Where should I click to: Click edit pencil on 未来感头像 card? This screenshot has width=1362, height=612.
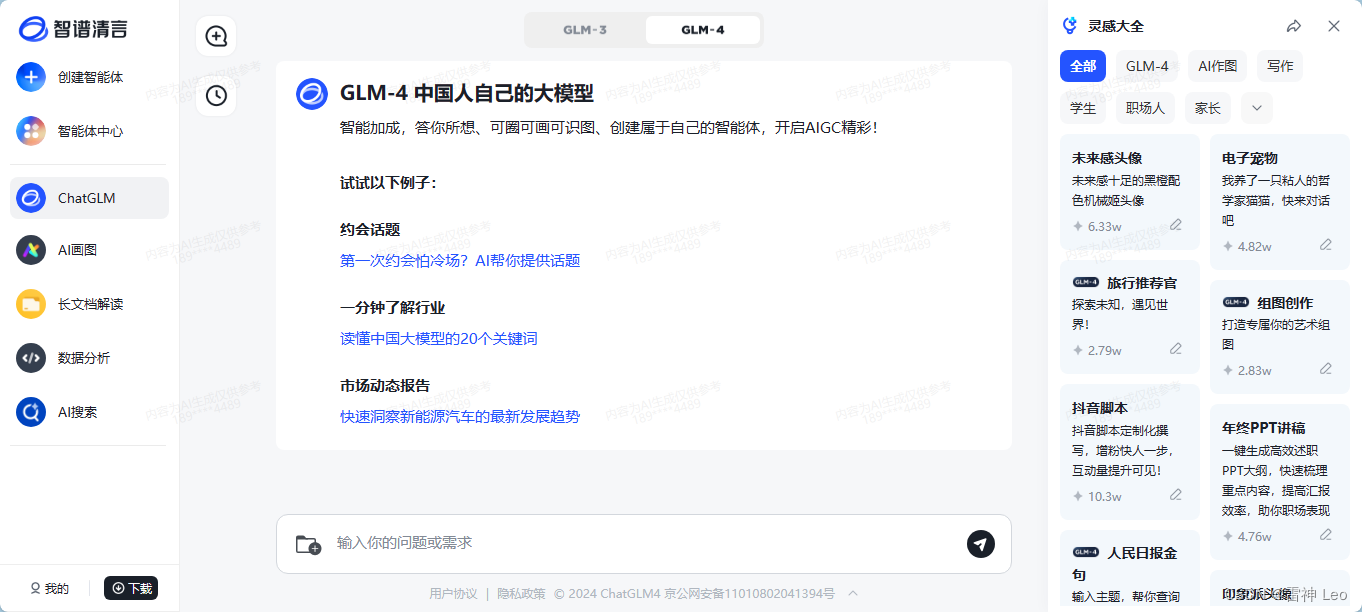point(1176,225)
